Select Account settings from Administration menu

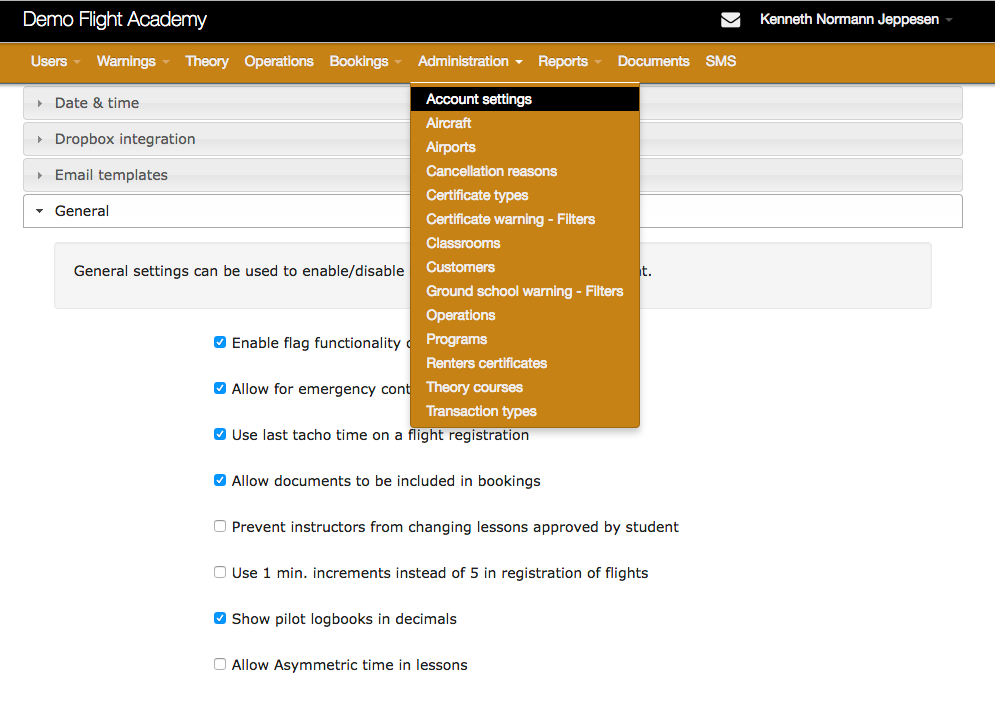pyautogui.click(x=525, y=99)
